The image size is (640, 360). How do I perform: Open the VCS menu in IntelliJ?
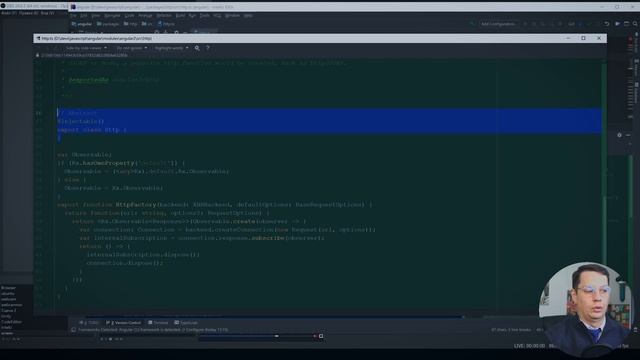[x=217, y=16]
